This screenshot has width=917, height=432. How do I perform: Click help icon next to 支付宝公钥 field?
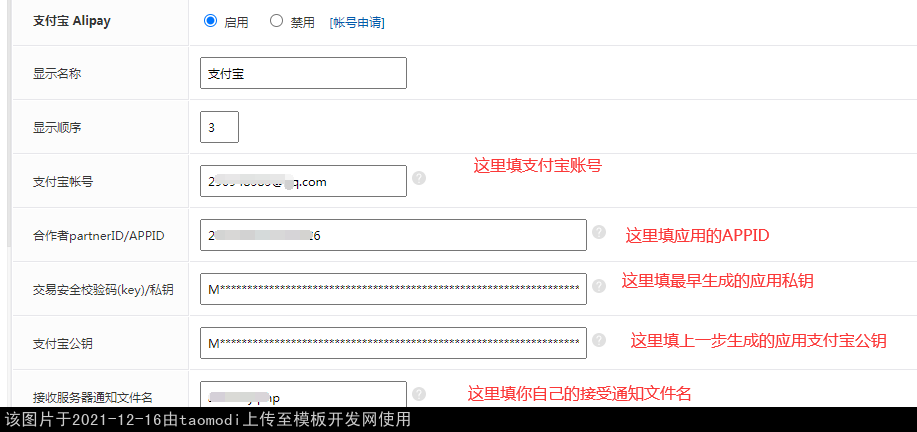599,340
